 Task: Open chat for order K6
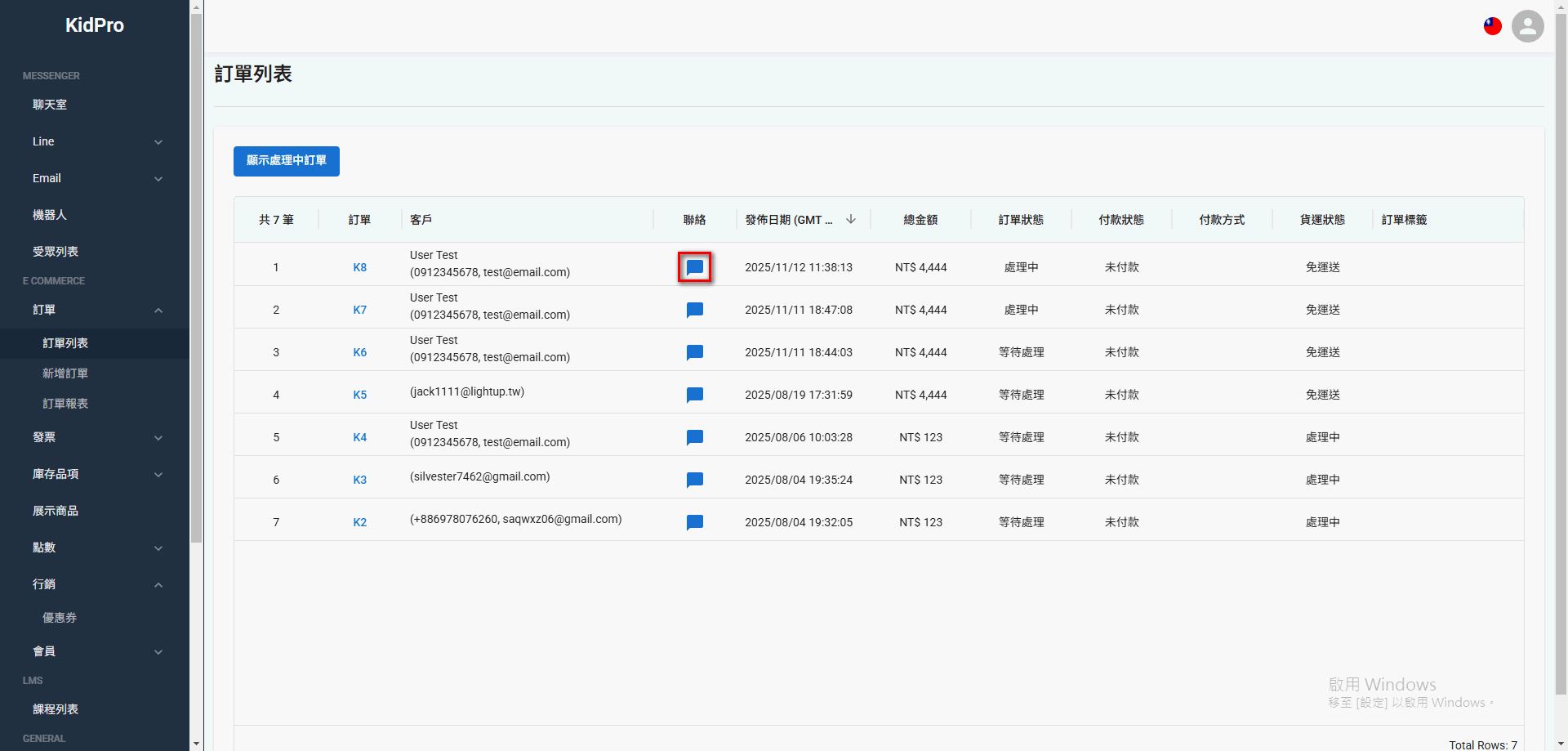pyautogui.click(x=695, y=352)
